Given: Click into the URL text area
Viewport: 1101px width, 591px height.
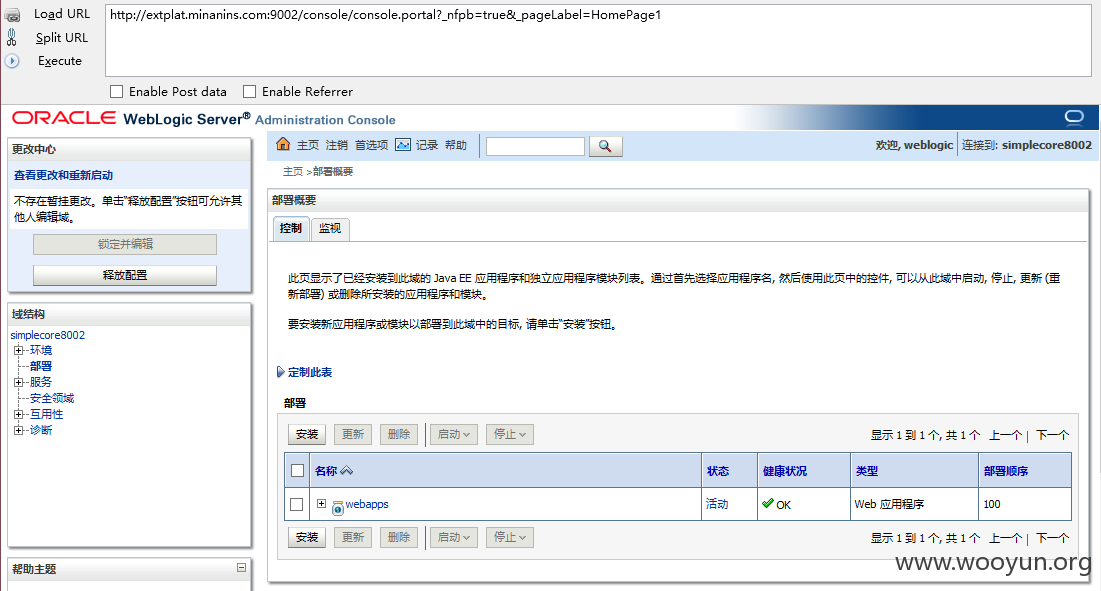Looking at the screenshot, I should (x=598, y=40).
